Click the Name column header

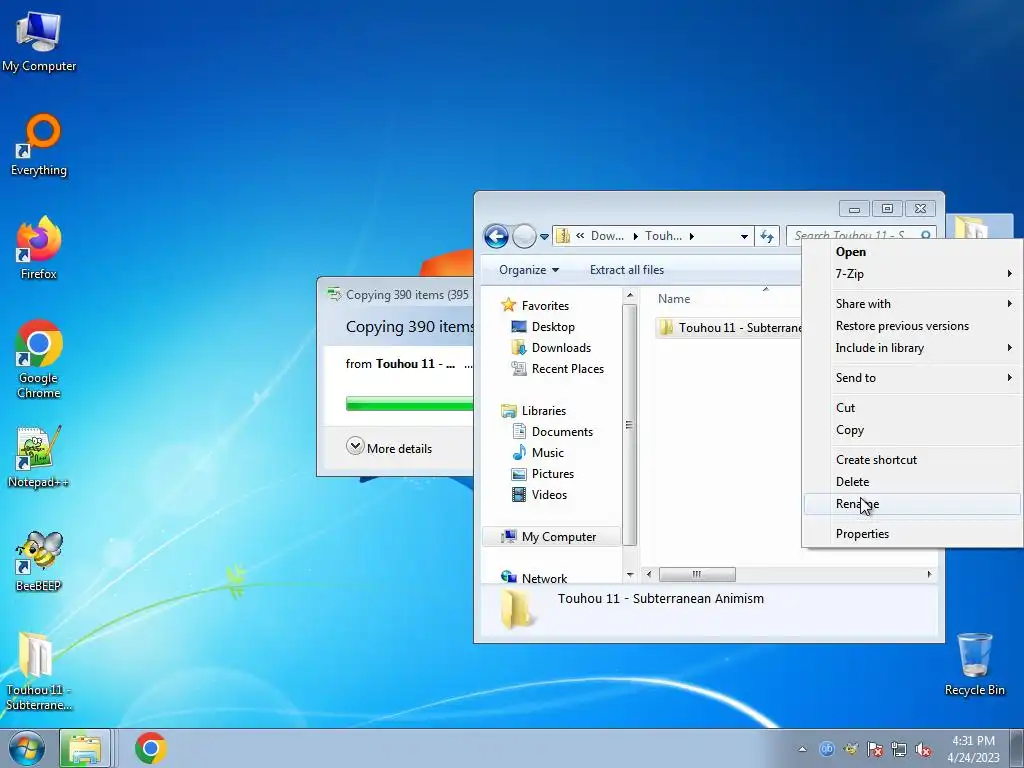[674, 298]
